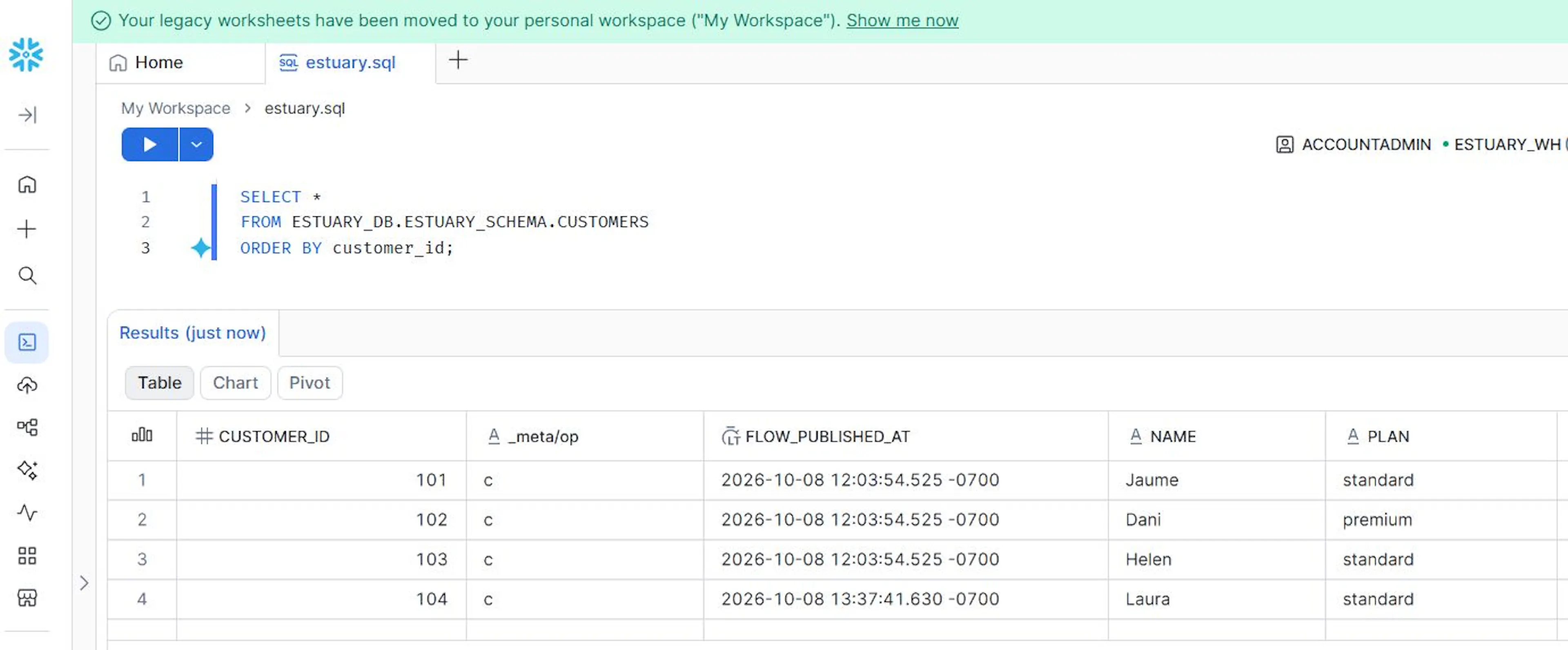Click the Copilot sparkle on line 3

click(200, 248)
